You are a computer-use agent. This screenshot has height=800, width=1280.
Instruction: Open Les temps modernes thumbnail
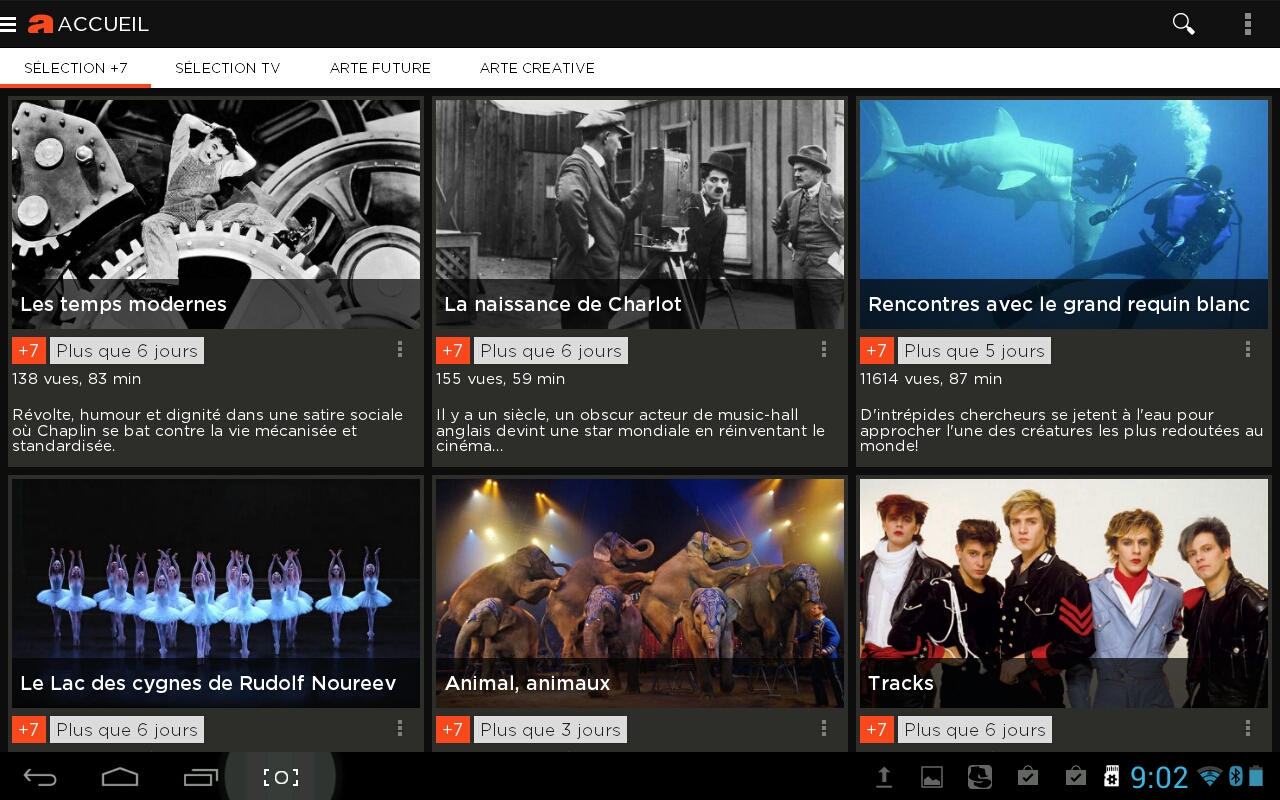[x=216, y=214]
